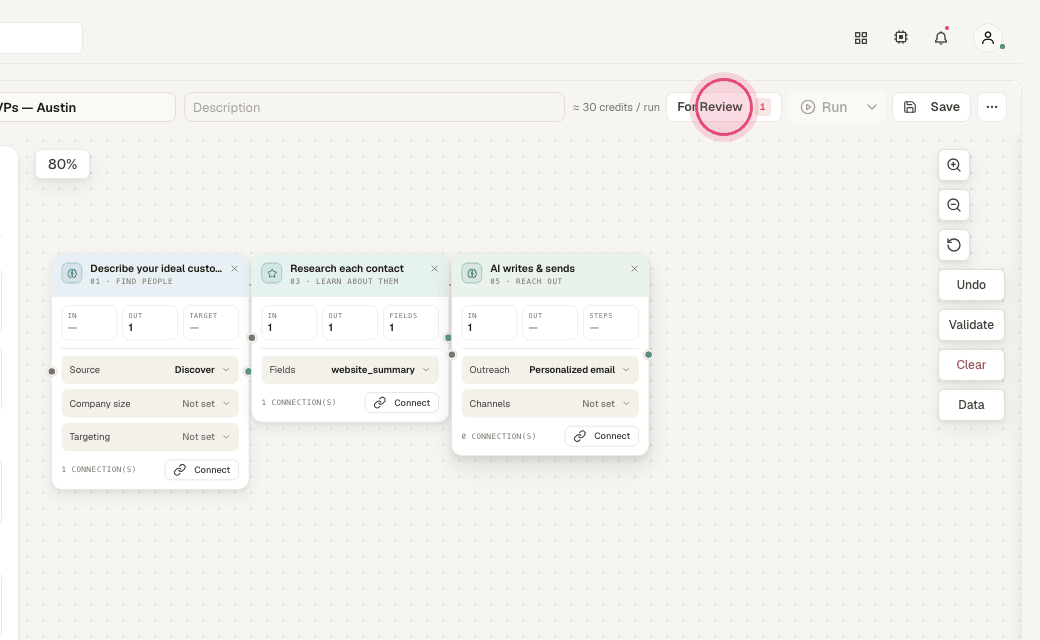The image size is (1040, 640).
Task: Open the Outreach Personalized email dropdown
Action: click(x=550, y=370)
